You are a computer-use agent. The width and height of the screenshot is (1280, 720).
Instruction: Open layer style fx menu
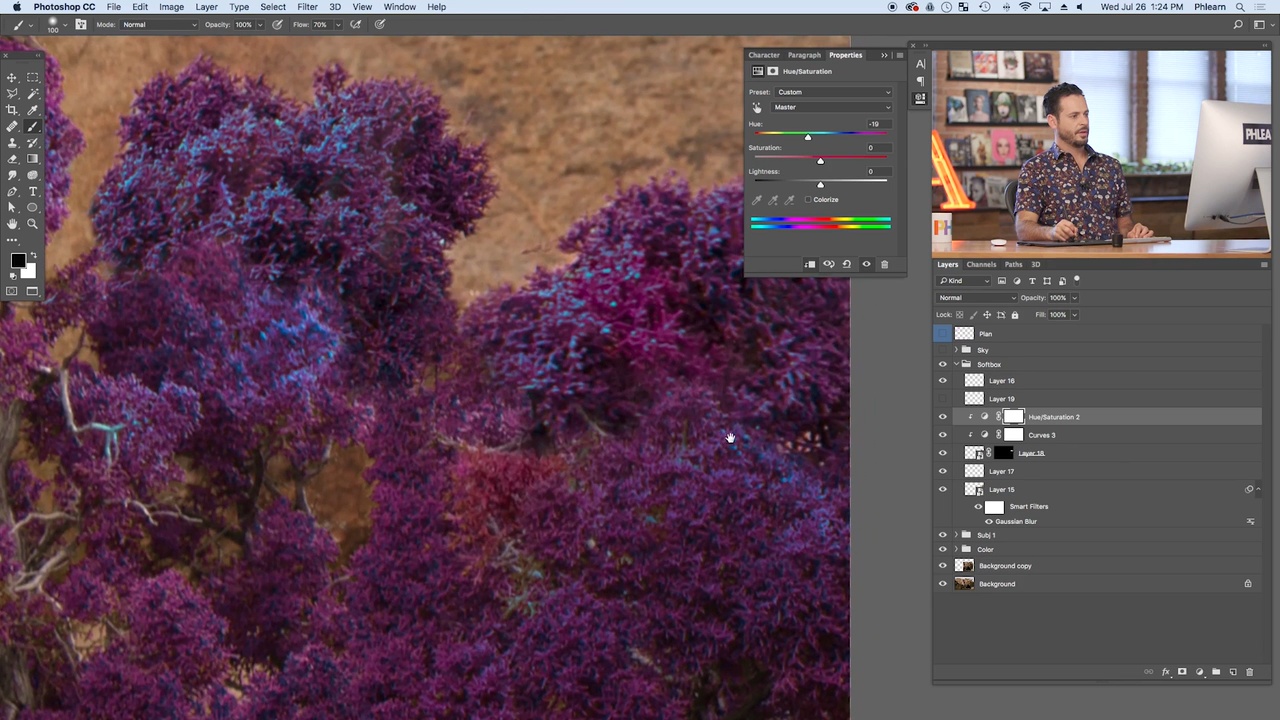(x=1165, y=672)
